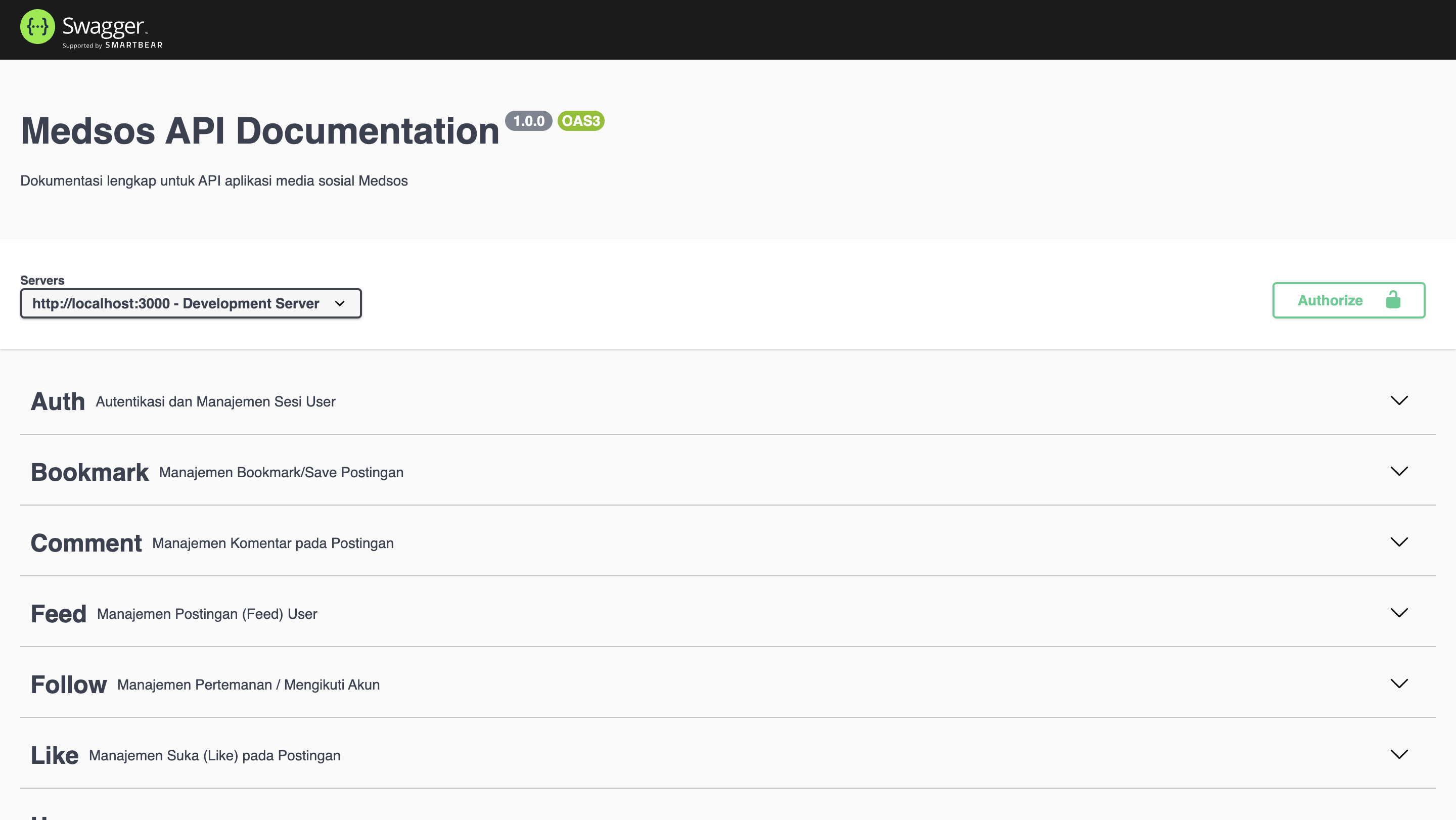
Task: Click the 1.0.0 version badge
Action: (528, 121)
